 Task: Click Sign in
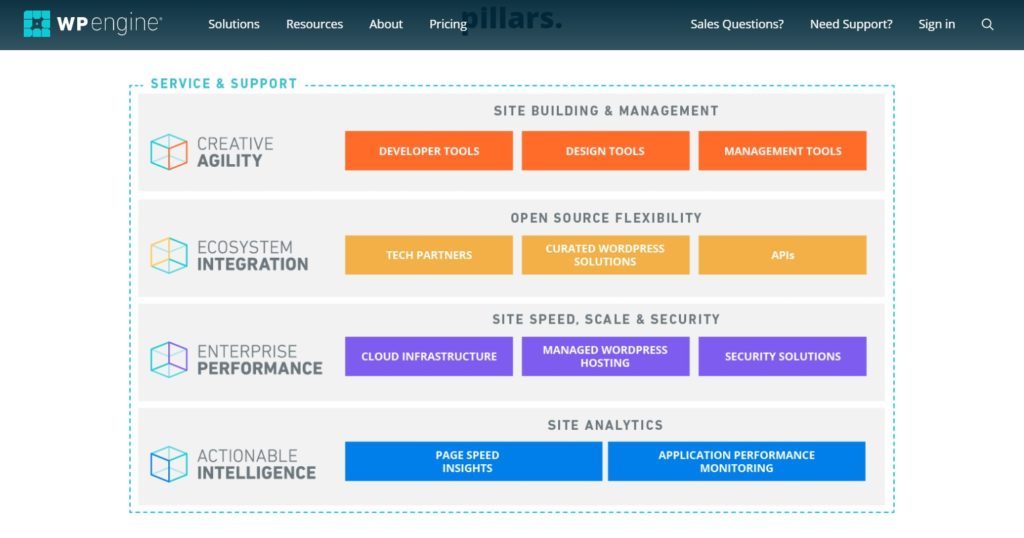point(936,24)
